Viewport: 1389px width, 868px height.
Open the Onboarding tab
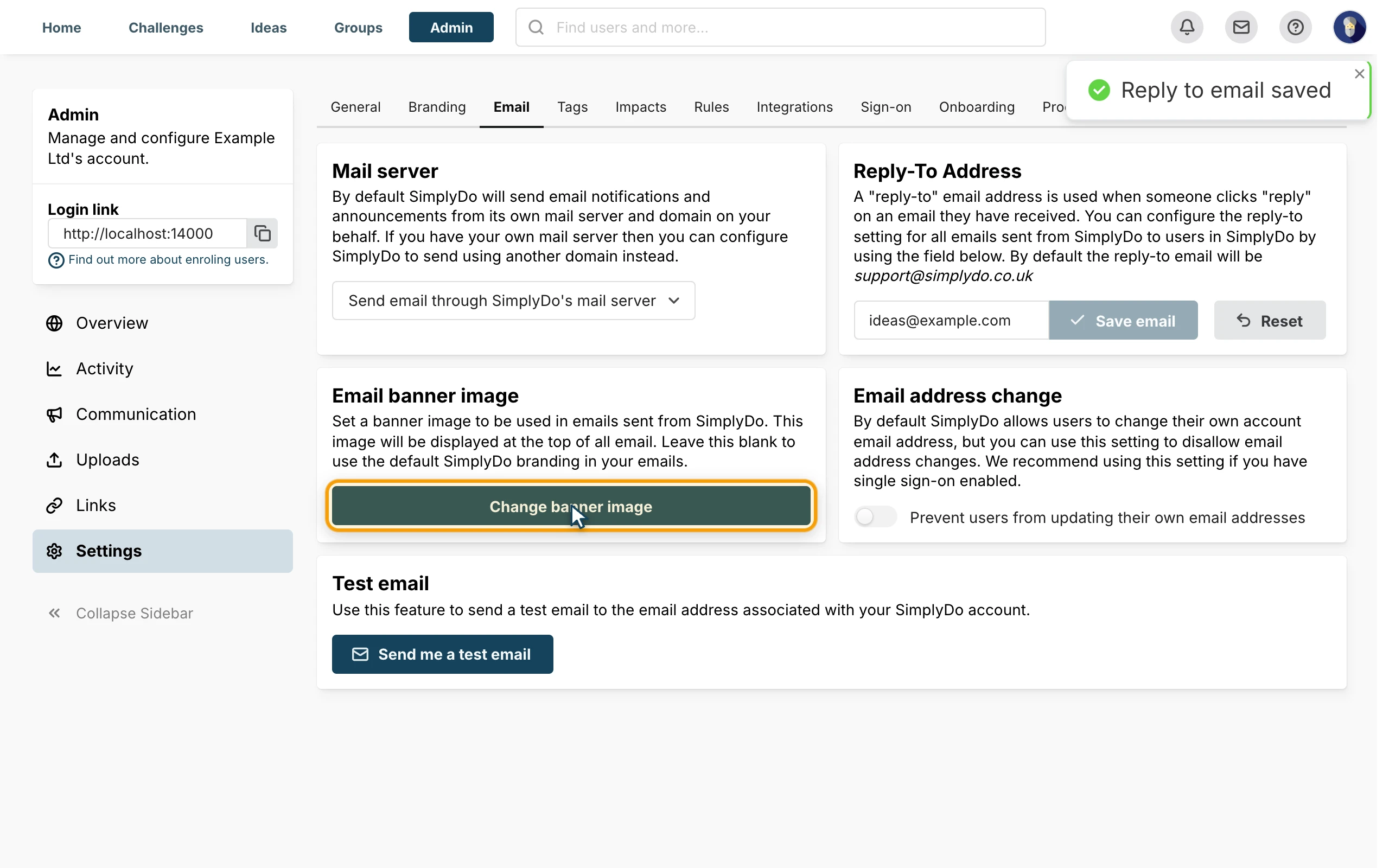point(976,107)
